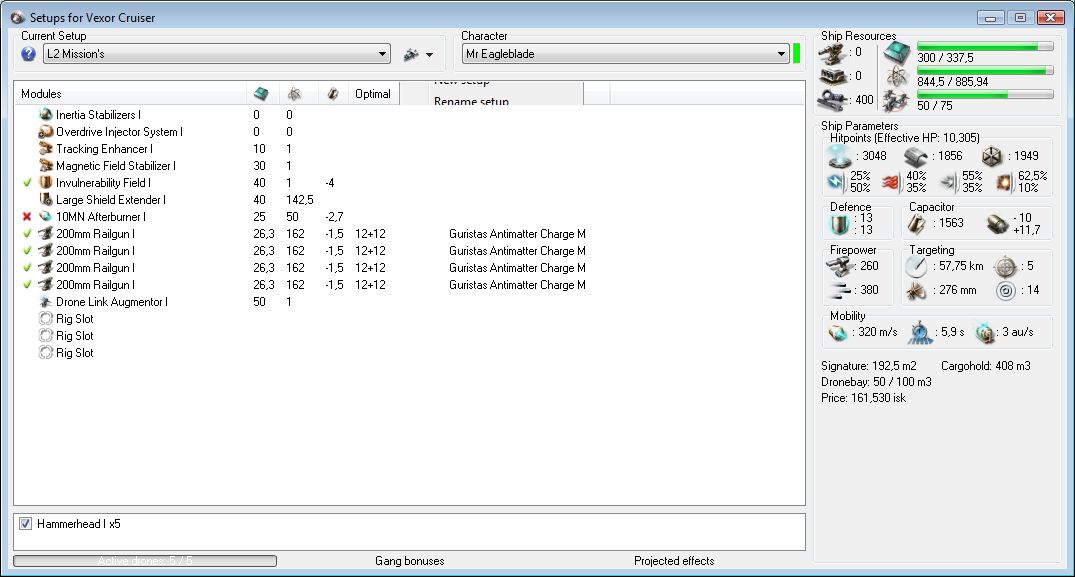Click the setup tools wrench icon

[411, 54]
